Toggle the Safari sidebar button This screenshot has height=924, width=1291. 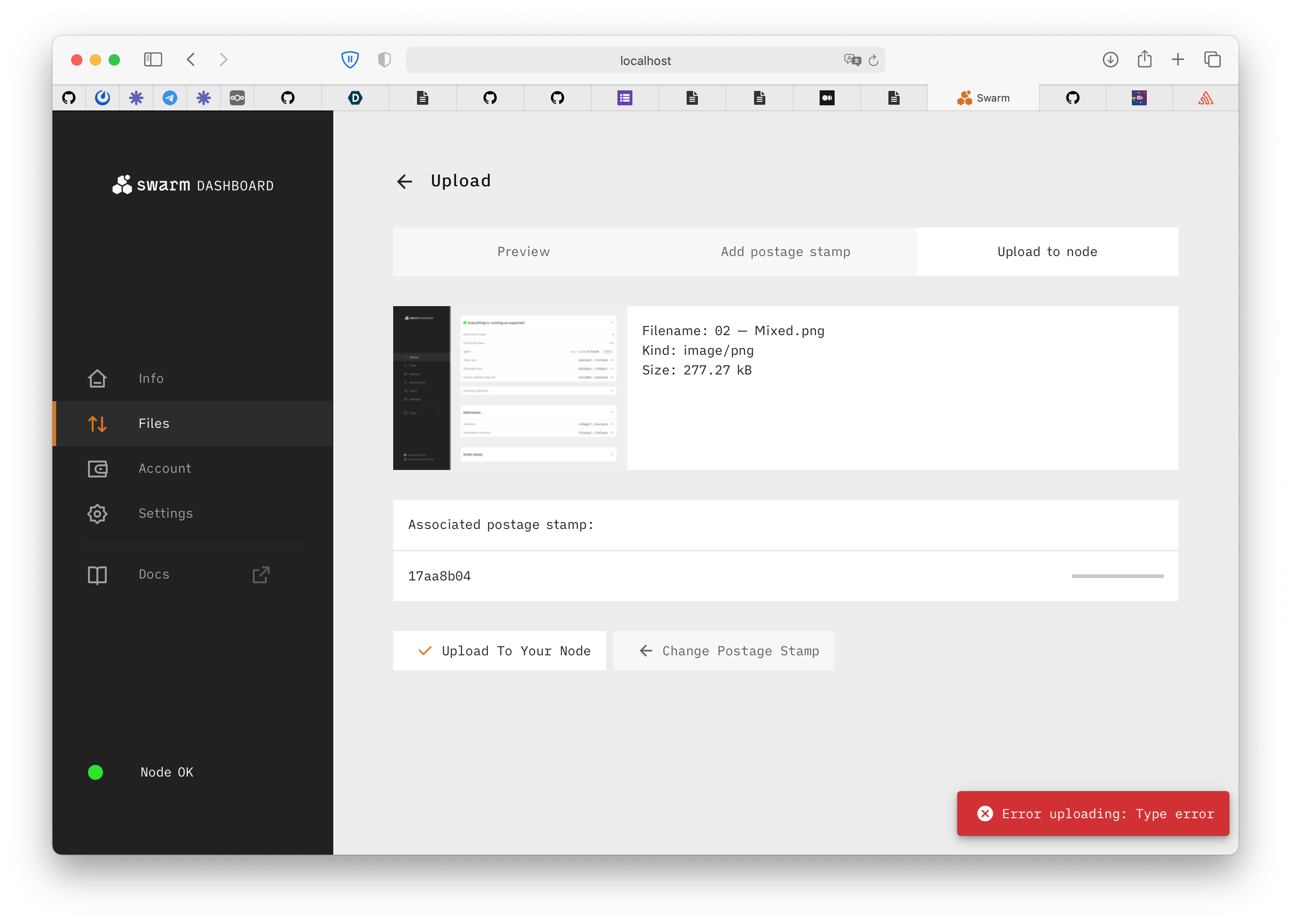153,60
